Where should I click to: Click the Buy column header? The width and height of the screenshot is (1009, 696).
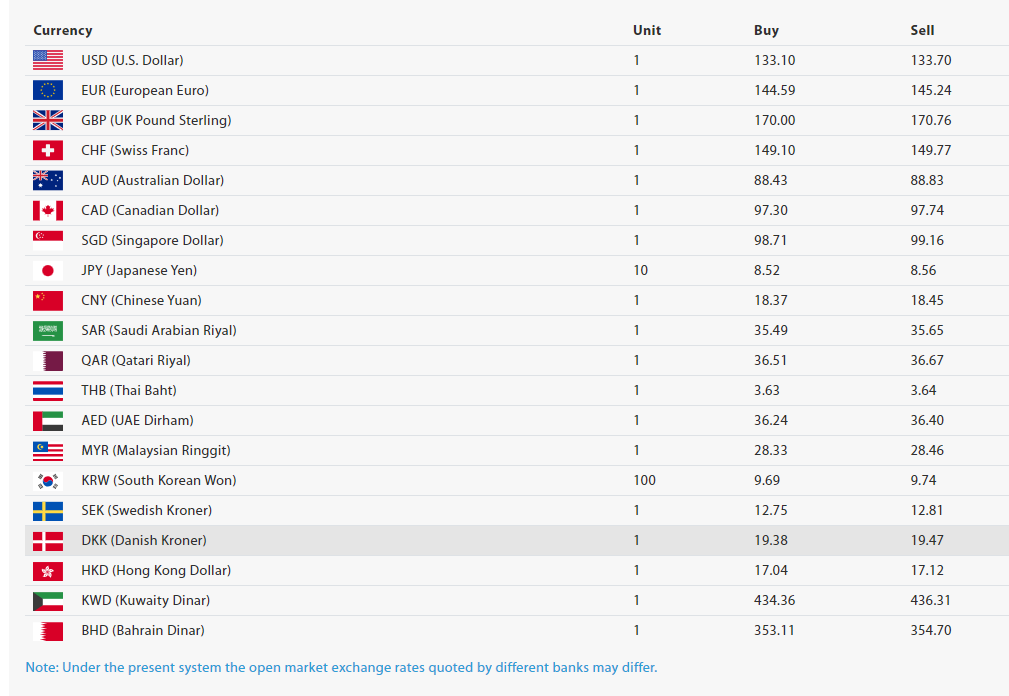(766, 30)
